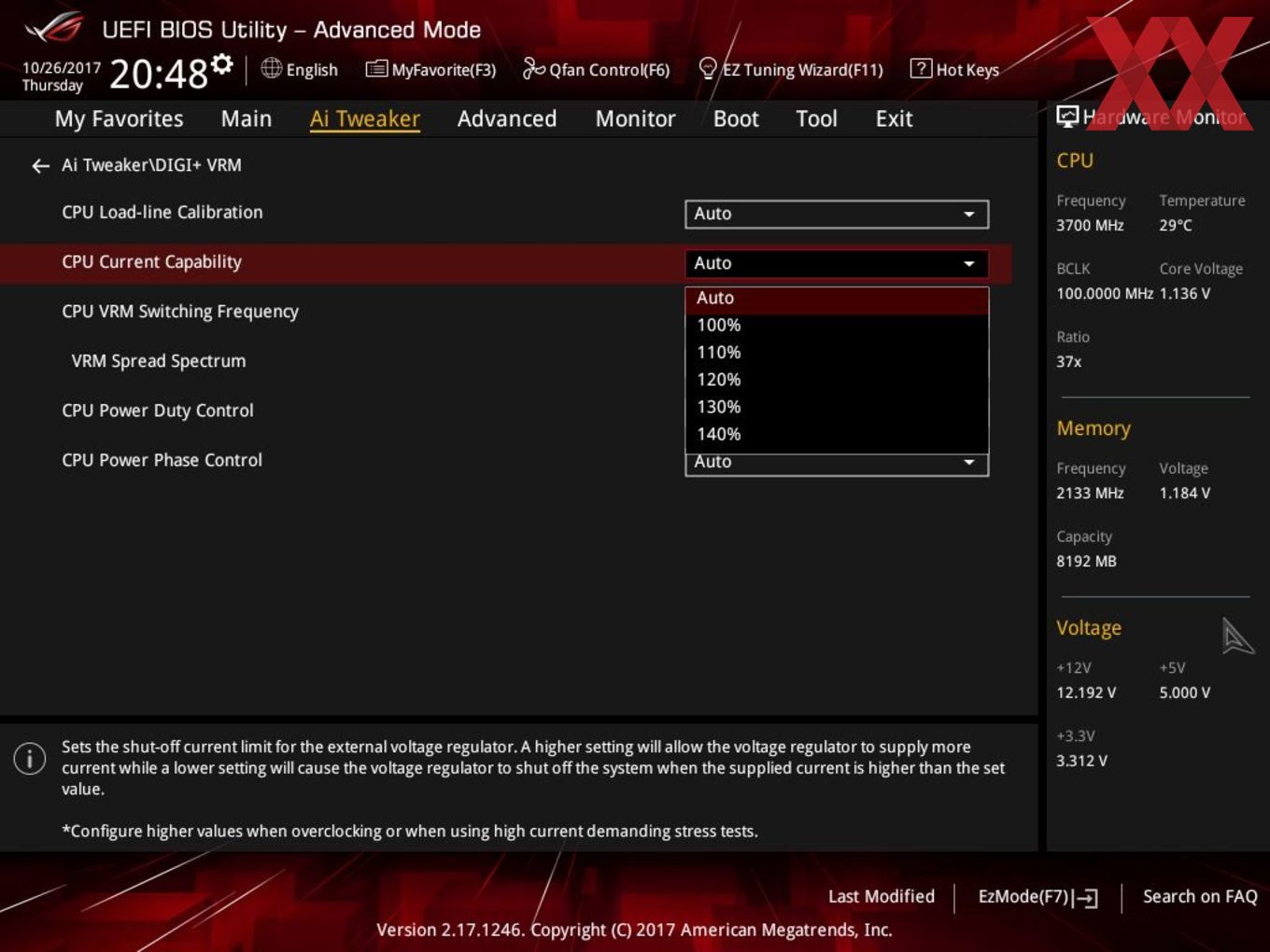This screenshot has width=1270, height=952.
Task: Click the Hardware Monitor display icon
Action: [x=1067, y=117]
